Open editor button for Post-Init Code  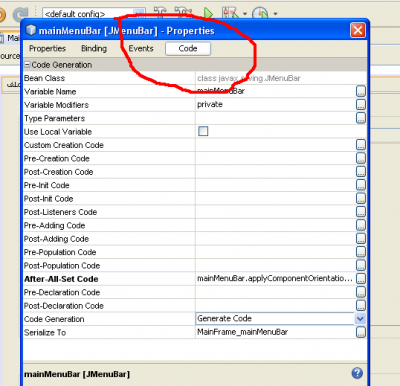pos(361,198)
